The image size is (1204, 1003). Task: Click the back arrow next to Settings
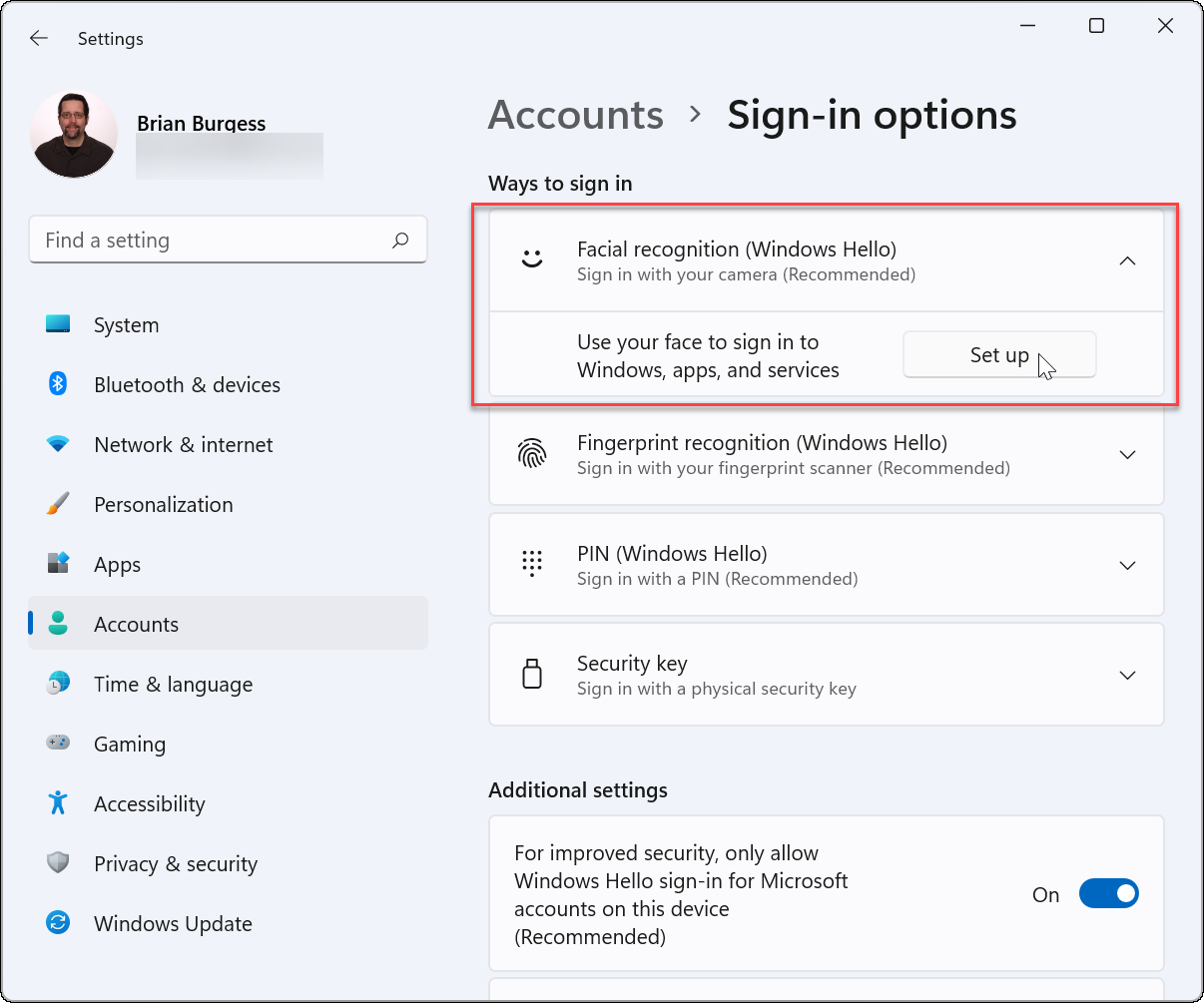(x=39, y=39)
